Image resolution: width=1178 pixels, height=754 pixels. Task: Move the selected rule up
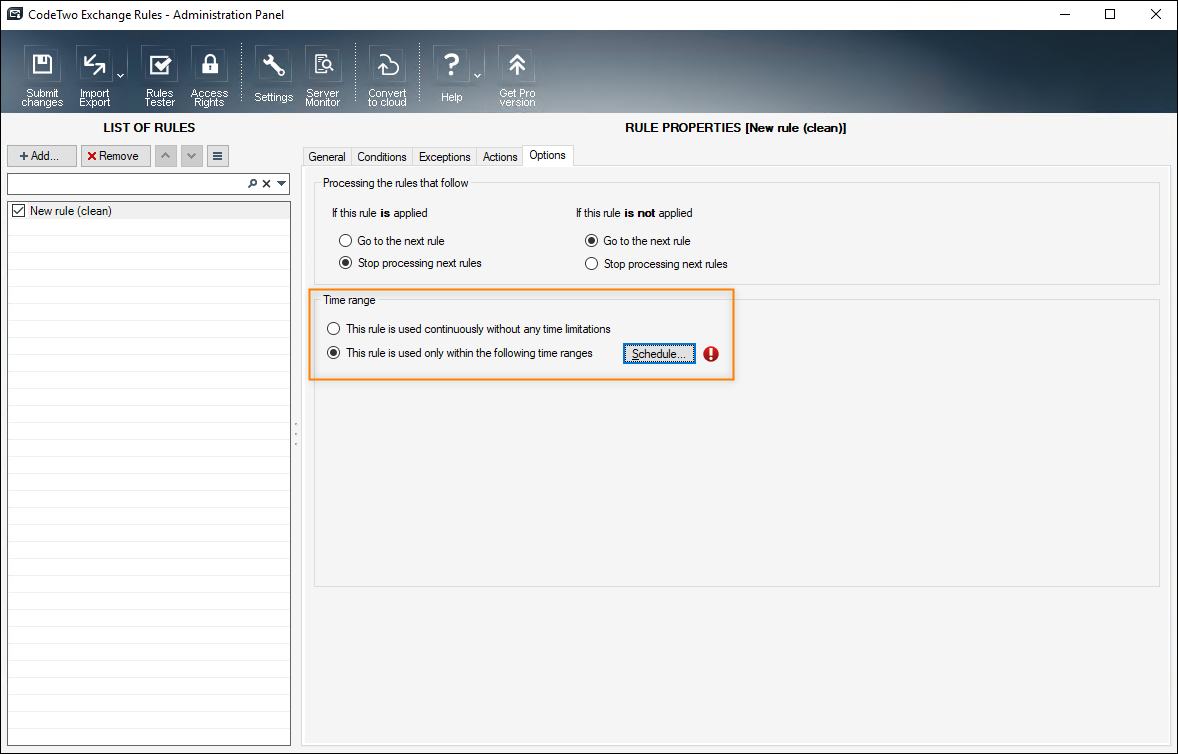click(165, 156)
